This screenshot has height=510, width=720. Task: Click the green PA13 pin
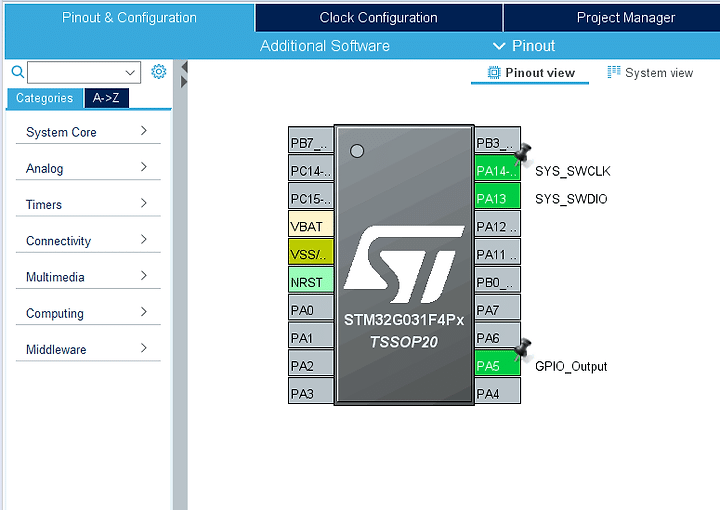[497, 196]
